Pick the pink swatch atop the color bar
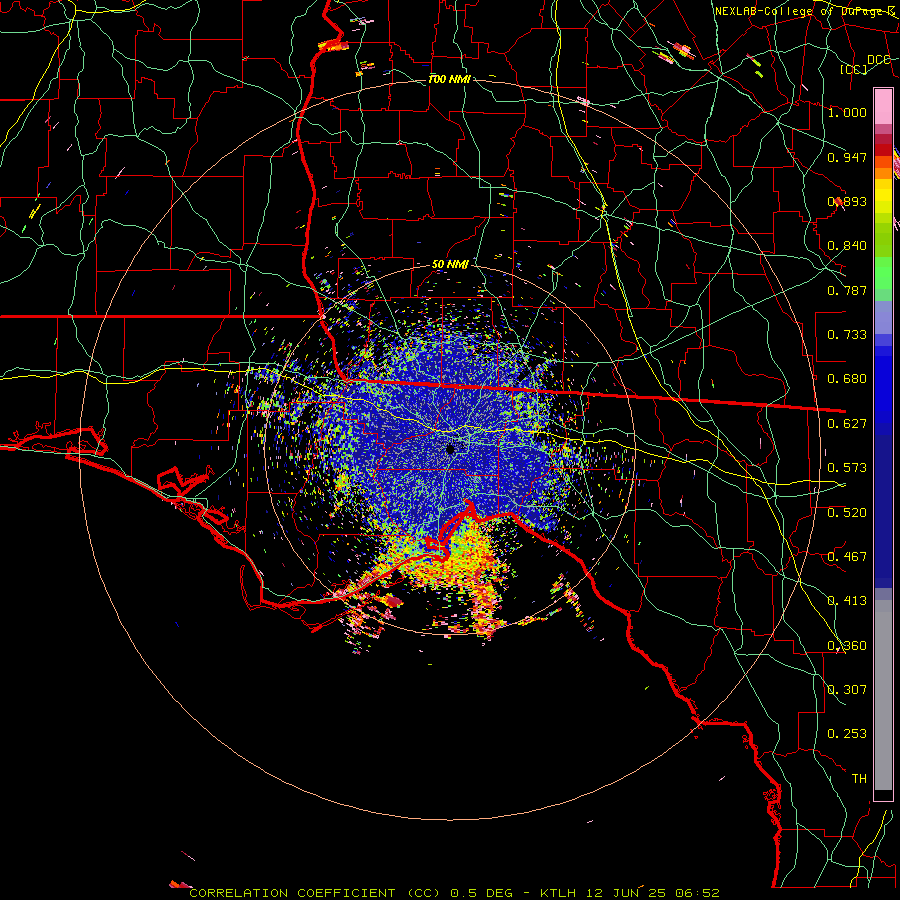900x900 pixels. pos(883,106)
